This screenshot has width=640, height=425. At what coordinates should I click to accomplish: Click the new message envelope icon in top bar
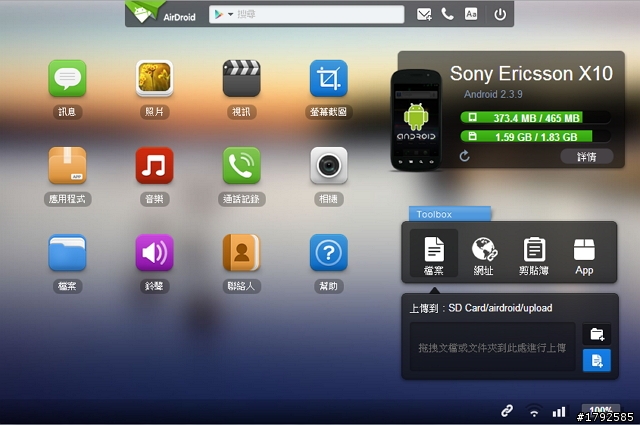(x=424, y=14)
